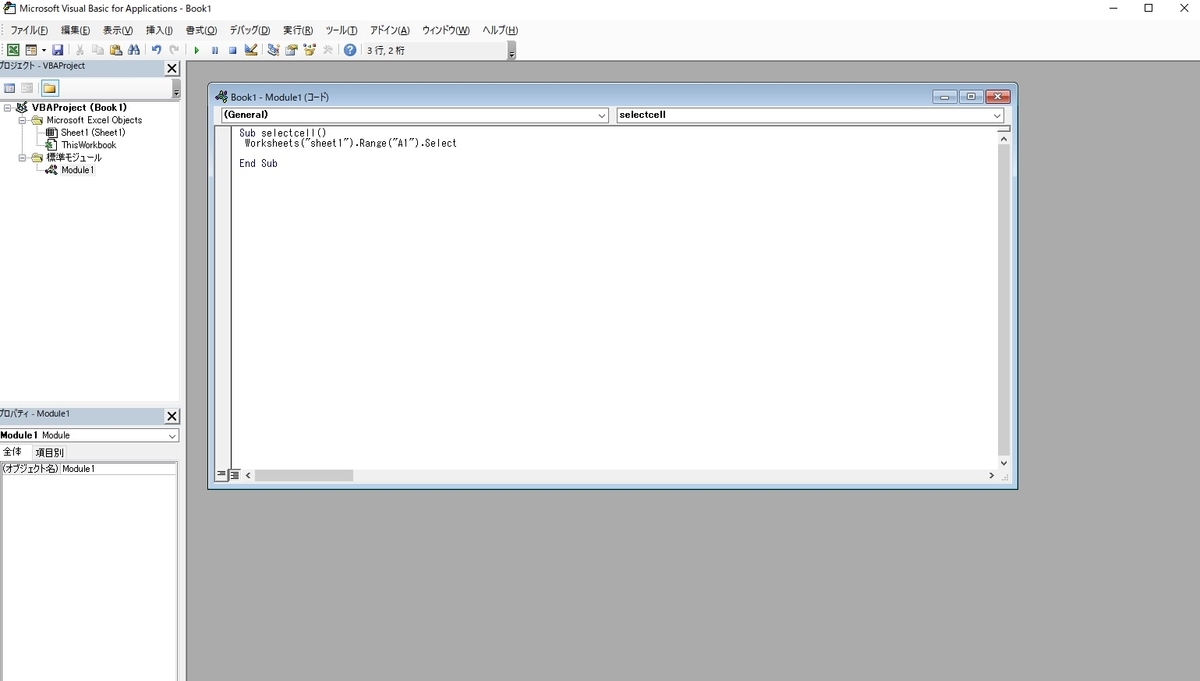Viewport: 1200px width, 681px height.
Task: Click the horizontal scrollbar right arrow
Action: click(991, 475)
